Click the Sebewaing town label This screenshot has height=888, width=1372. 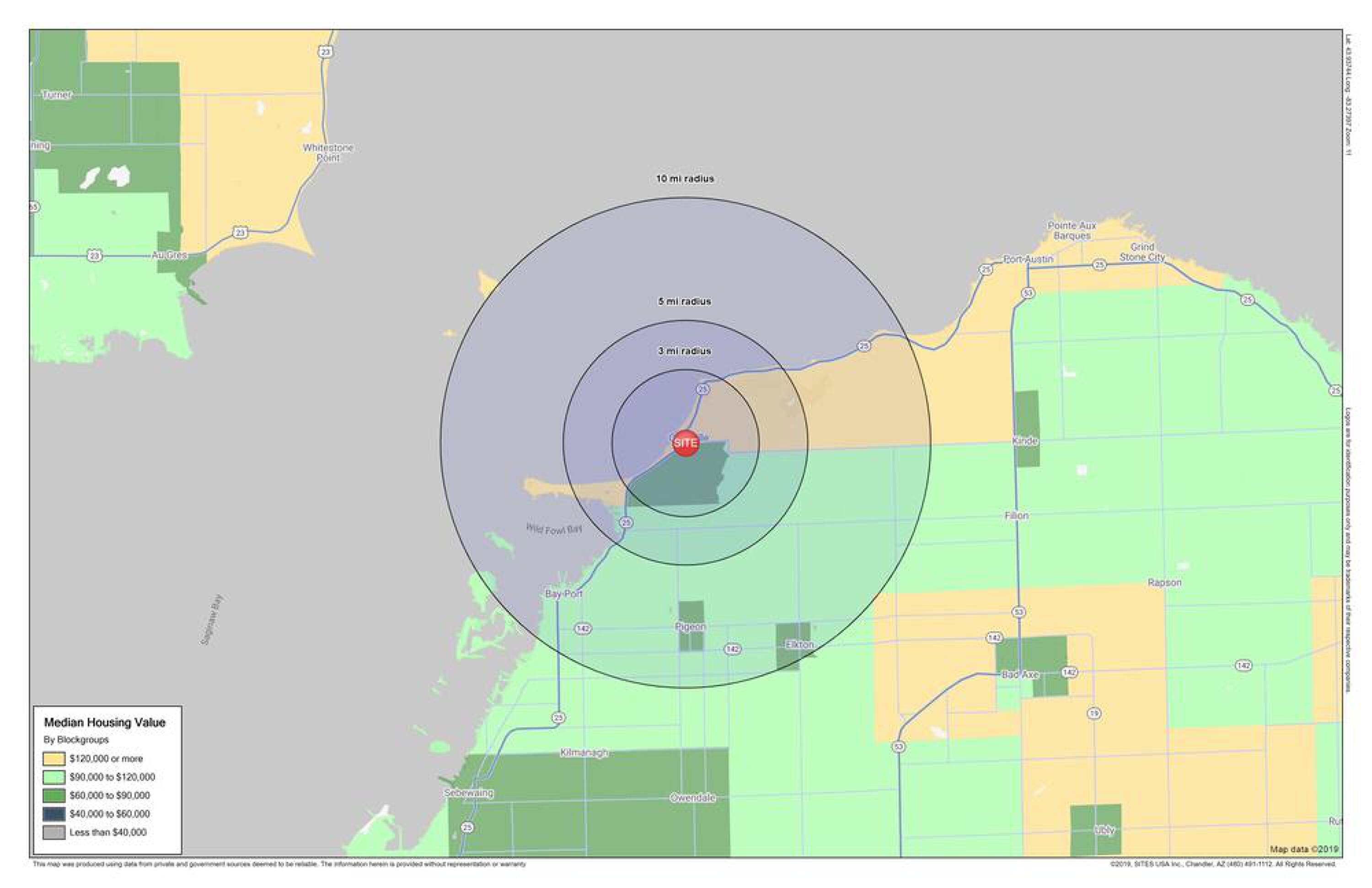(x=469, y=793)
